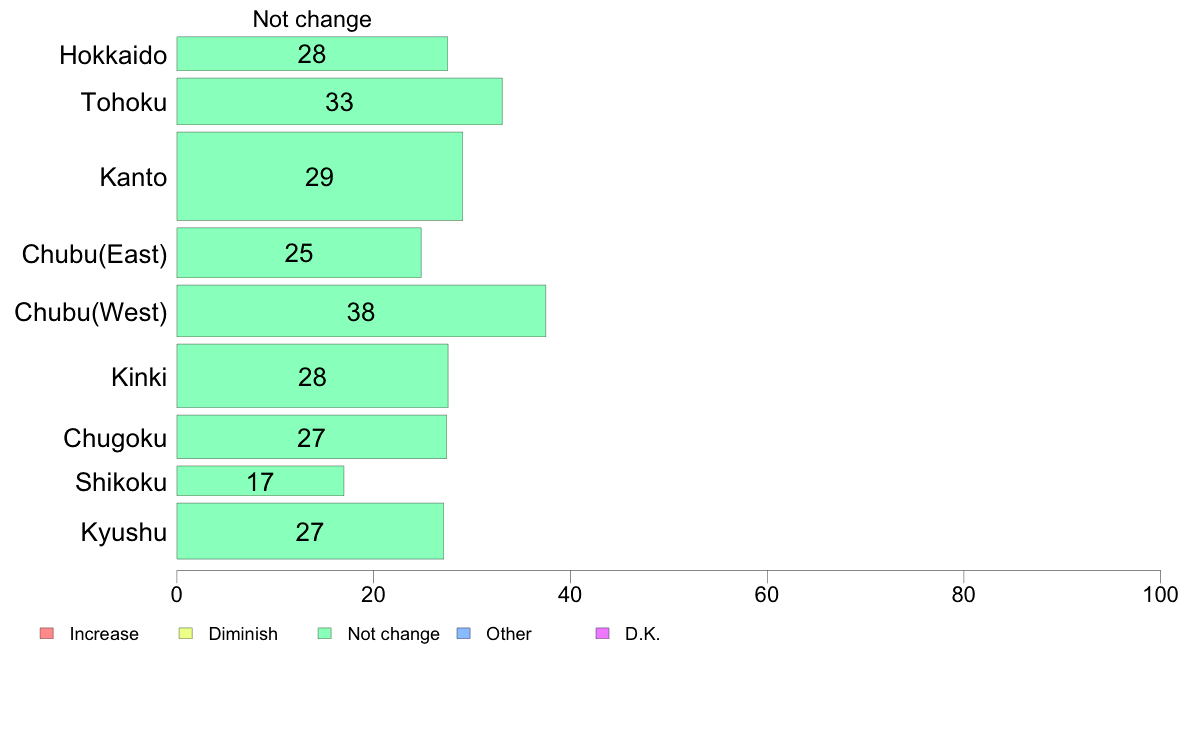Click the Shikoku axis label

click(121, 482)
